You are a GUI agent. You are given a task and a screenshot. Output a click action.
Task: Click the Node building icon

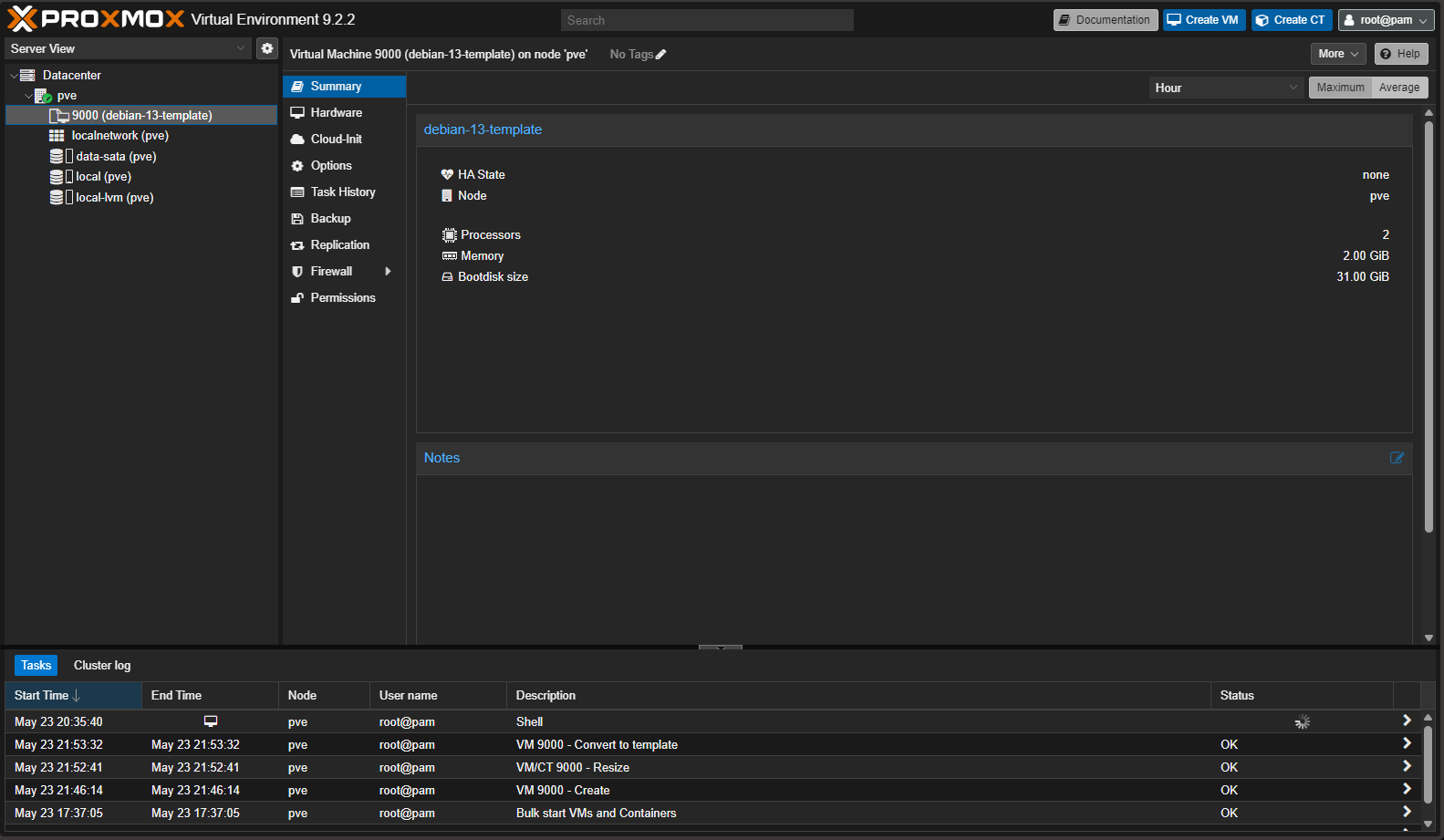pyautogui.click(x=447, y=196)
